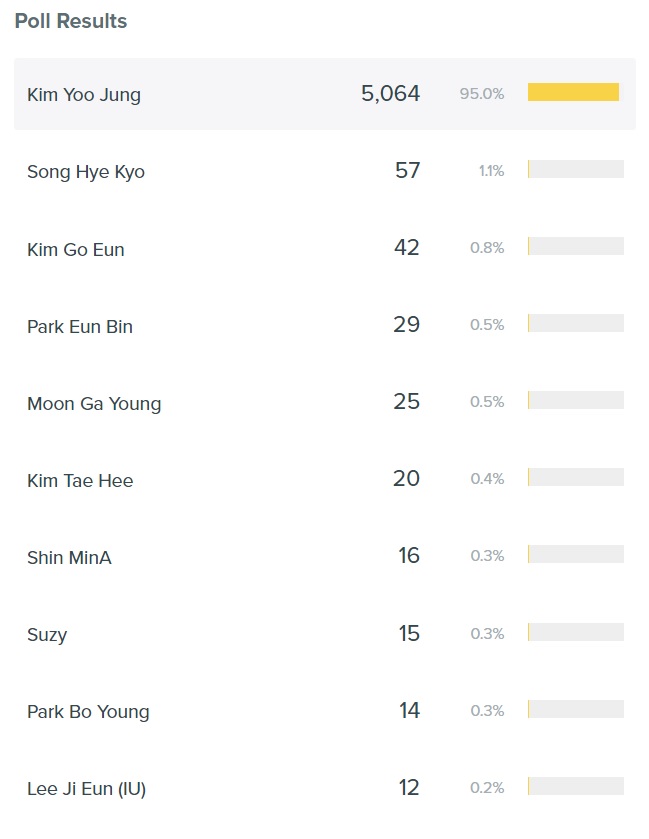Click Moon Ga Young's result bar
This screenshot has width=649, height=839.
(575, 400)
